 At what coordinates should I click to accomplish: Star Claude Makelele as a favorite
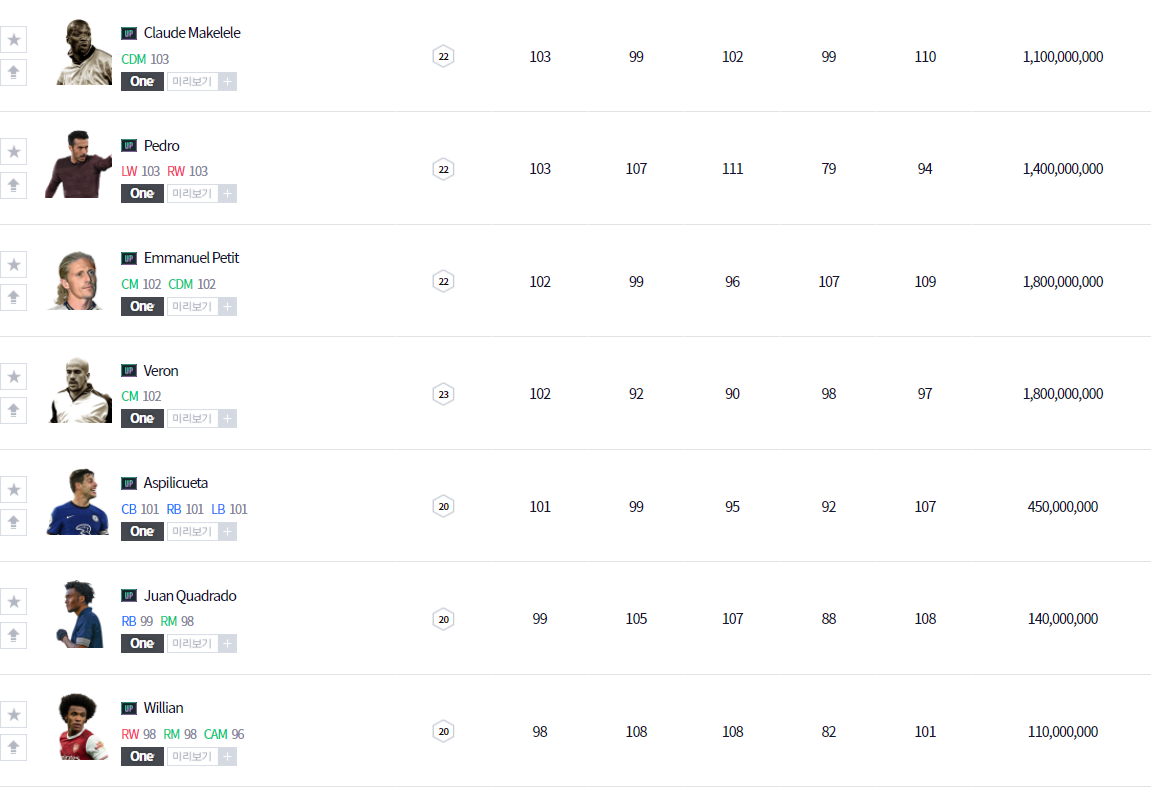click(x=14, y=40)
